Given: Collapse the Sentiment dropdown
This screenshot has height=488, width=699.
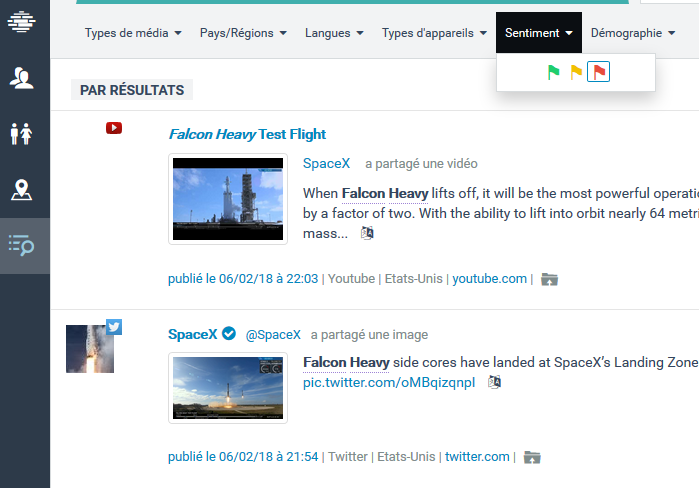Looking at the screenshot, I should 539,33.
